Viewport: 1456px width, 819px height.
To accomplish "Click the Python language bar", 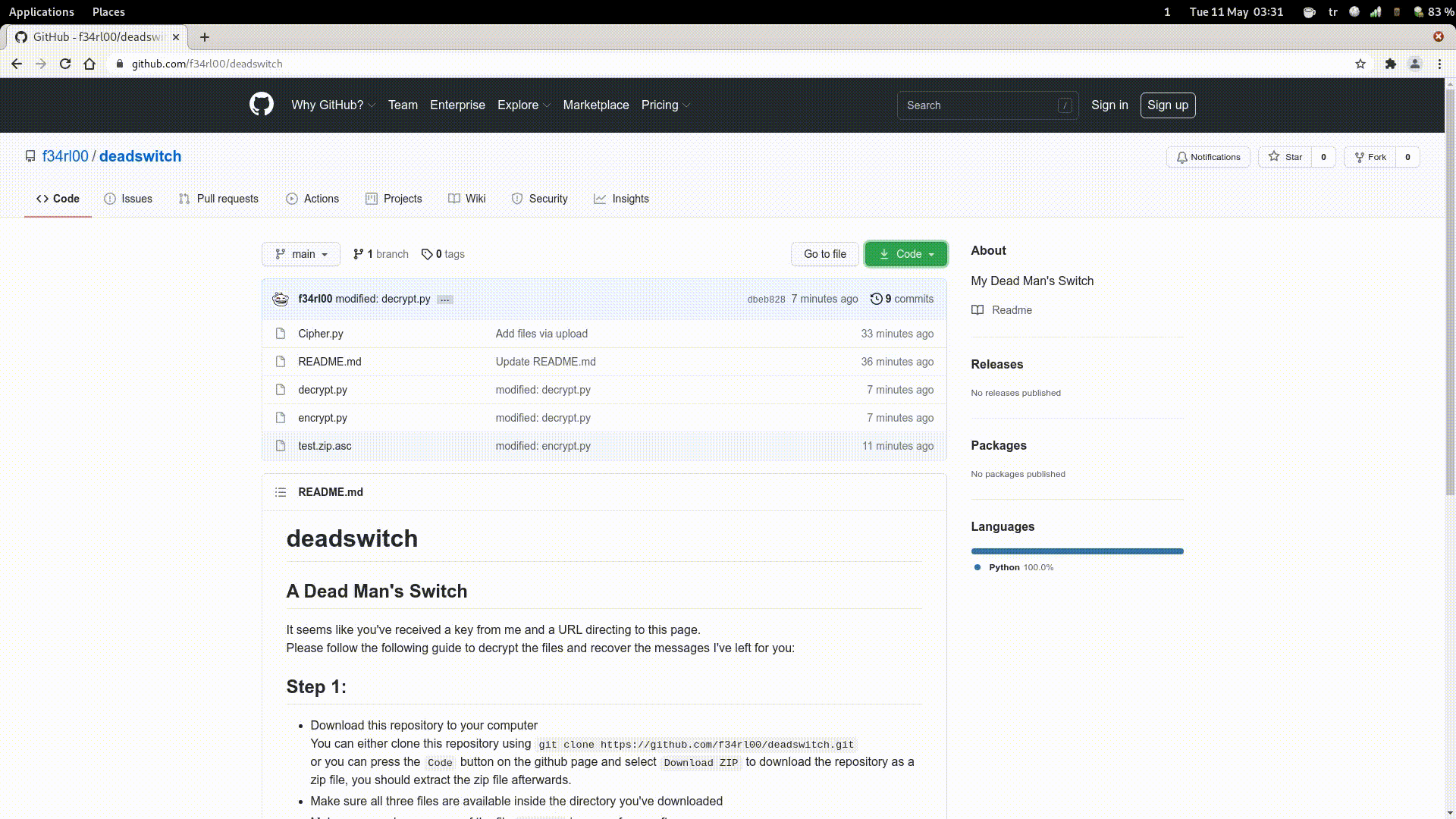I will pyautogui.click(x=1077, y=551).
